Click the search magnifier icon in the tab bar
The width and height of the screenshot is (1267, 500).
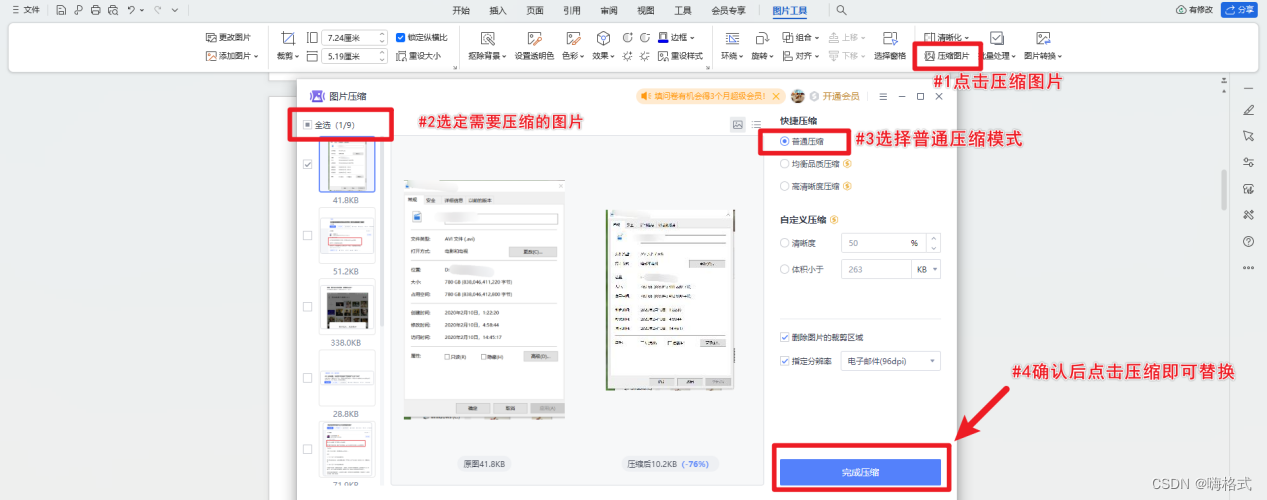(x=841, y=10)
